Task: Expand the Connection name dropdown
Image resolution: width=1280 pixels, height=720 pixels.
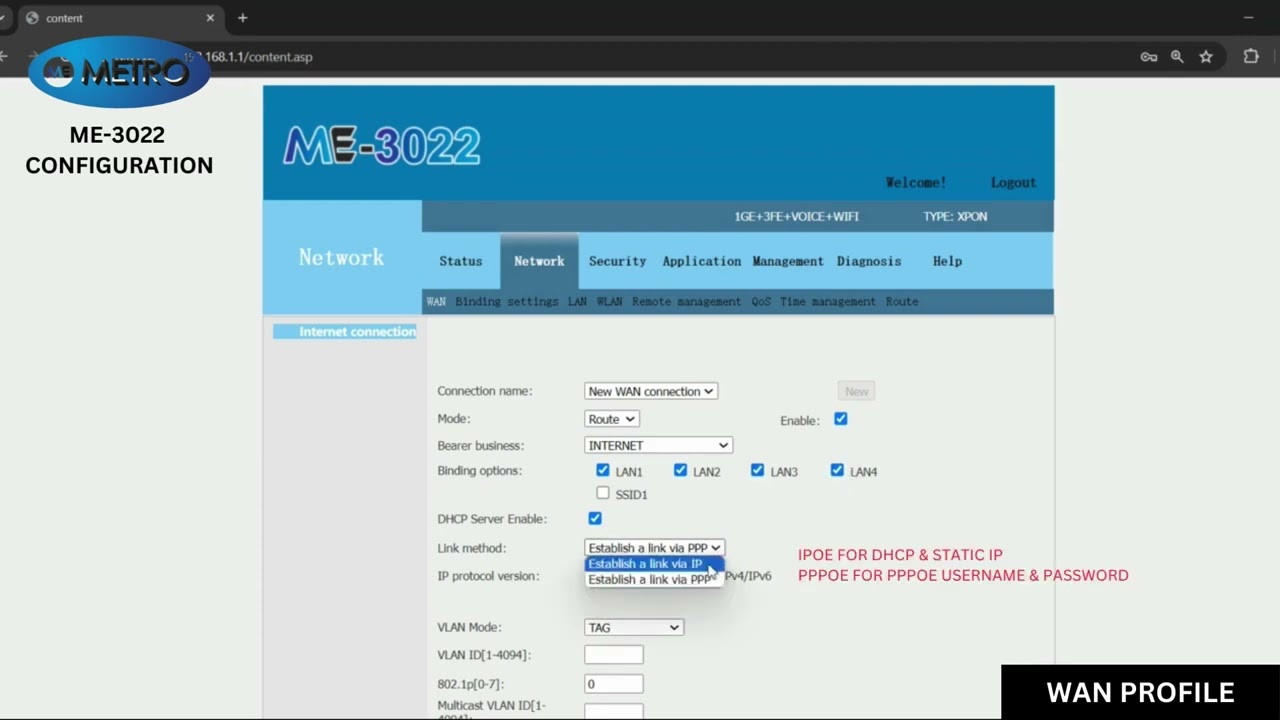Action: (651, 391)
